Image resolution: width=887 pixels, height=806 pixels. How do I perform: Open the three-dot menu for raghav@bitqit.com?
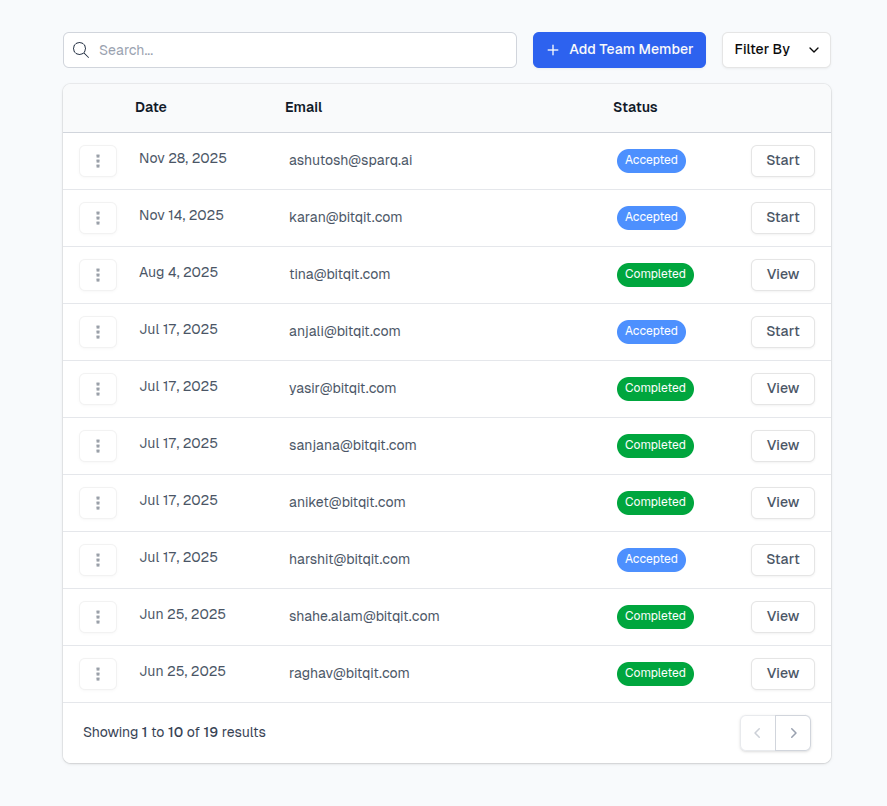click(97, 674)
